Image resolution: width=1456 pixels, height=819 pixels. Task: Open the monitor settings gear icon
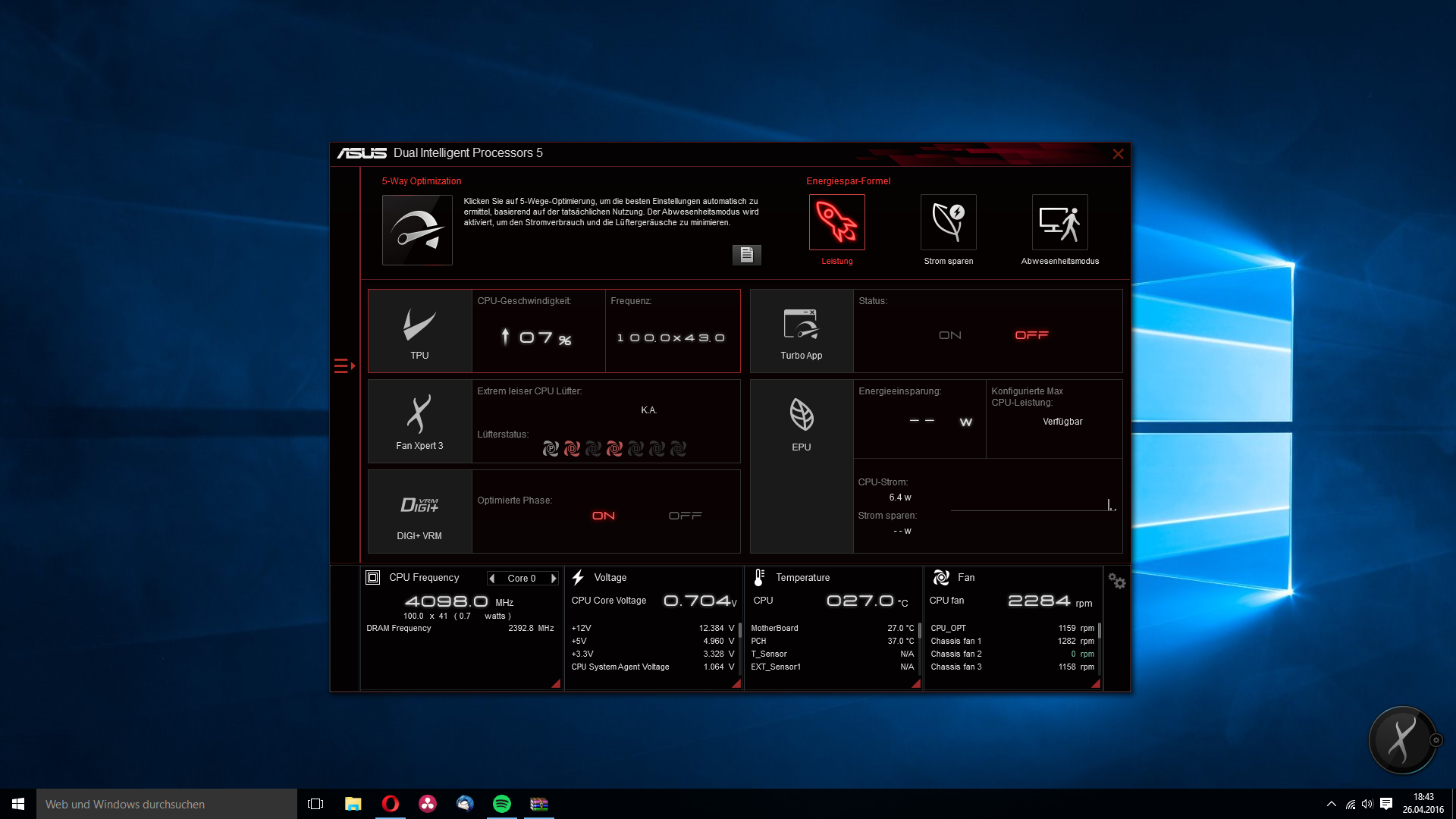[1116, 581]
